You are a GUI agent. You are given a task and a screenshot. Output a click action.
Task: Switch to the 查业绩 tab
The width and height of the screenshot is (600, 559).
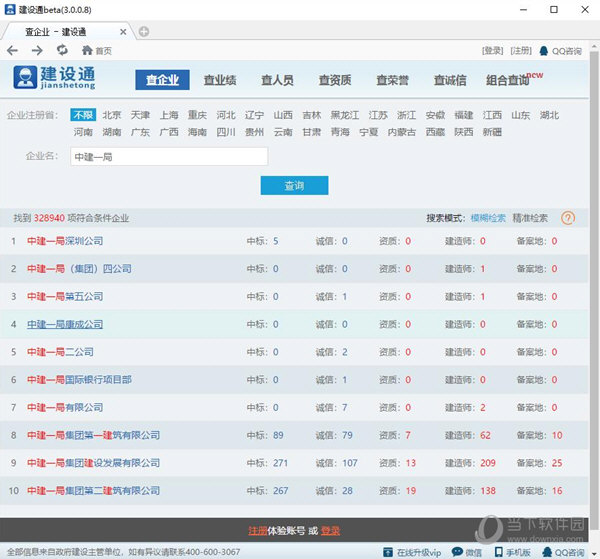pos(220,80)
